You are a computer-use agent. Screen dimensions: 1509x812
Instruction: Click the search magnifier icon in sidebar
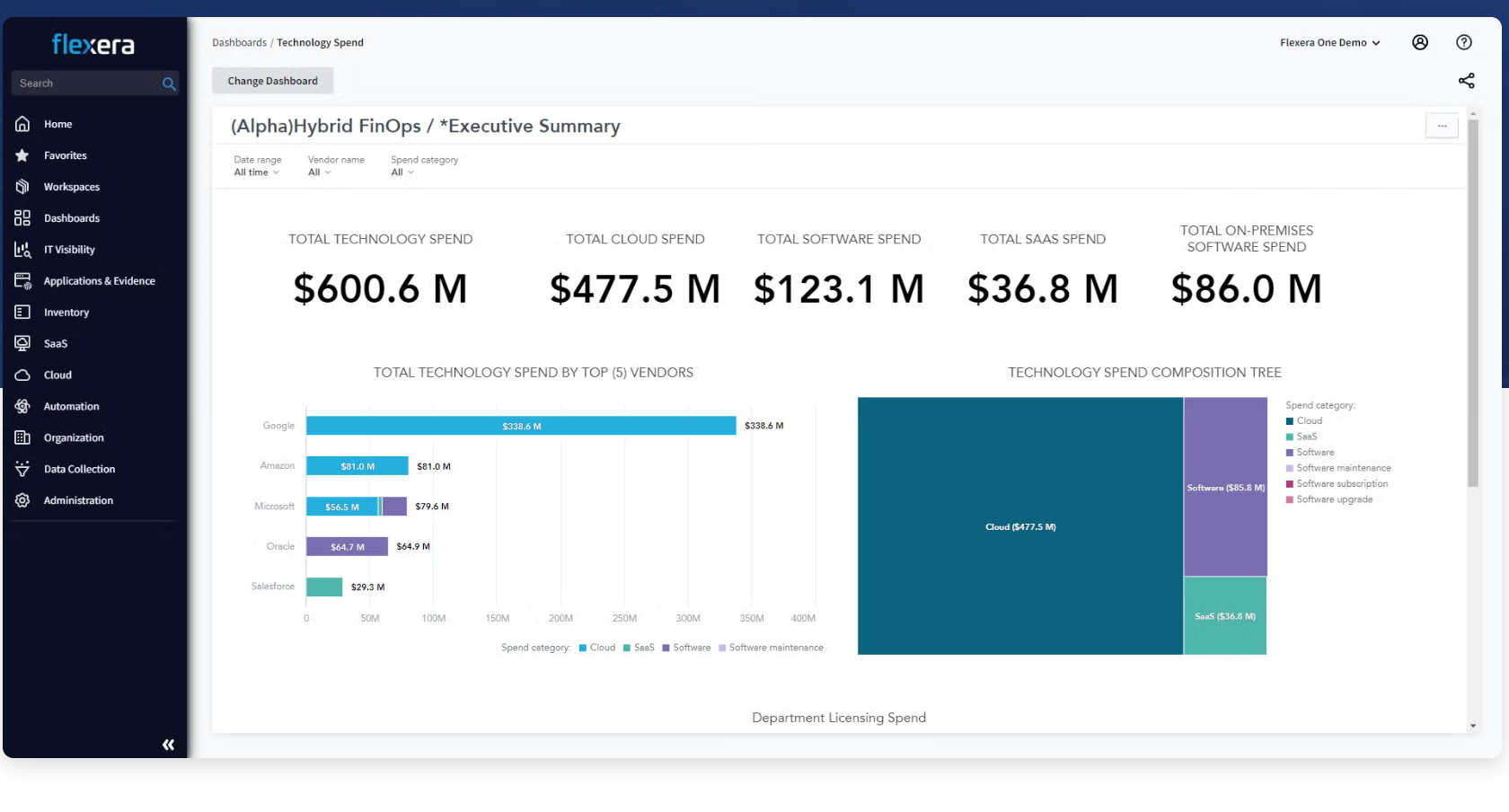point(168,84)
